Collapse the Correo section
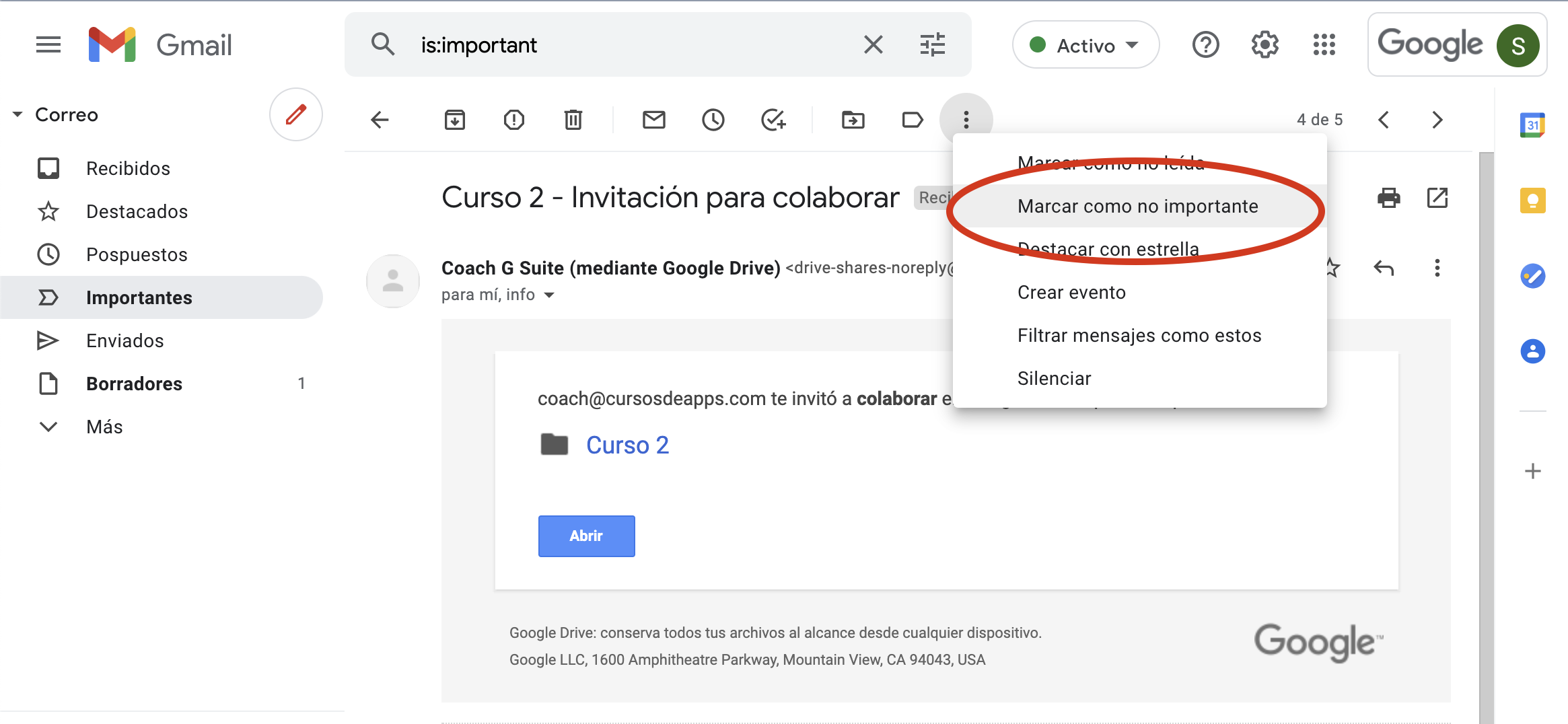Screen dimensions: 1568x724 click(x=17, y=114)
